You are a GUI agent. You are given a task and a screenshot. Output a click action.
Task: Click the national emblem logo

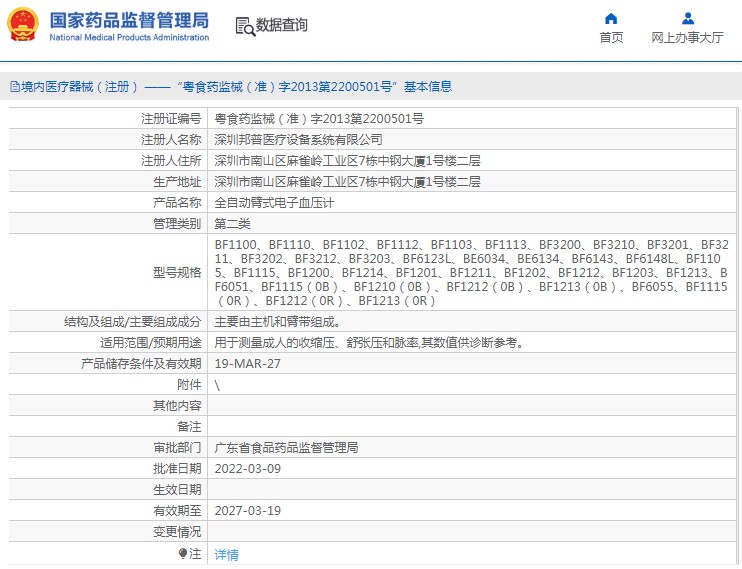click(x=22, y=25)
